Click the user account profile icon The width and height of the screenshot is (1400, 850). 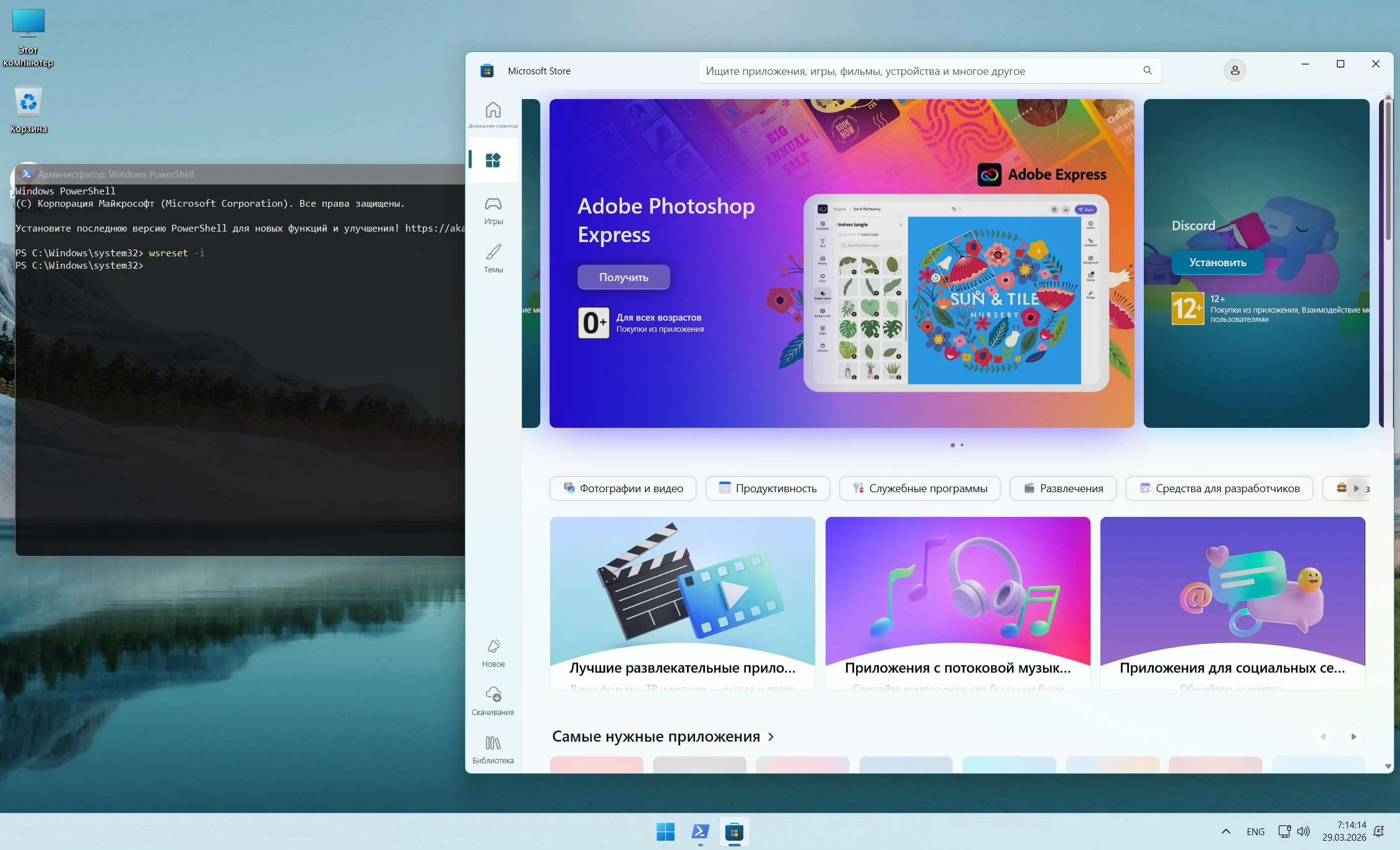point(1234,71)
